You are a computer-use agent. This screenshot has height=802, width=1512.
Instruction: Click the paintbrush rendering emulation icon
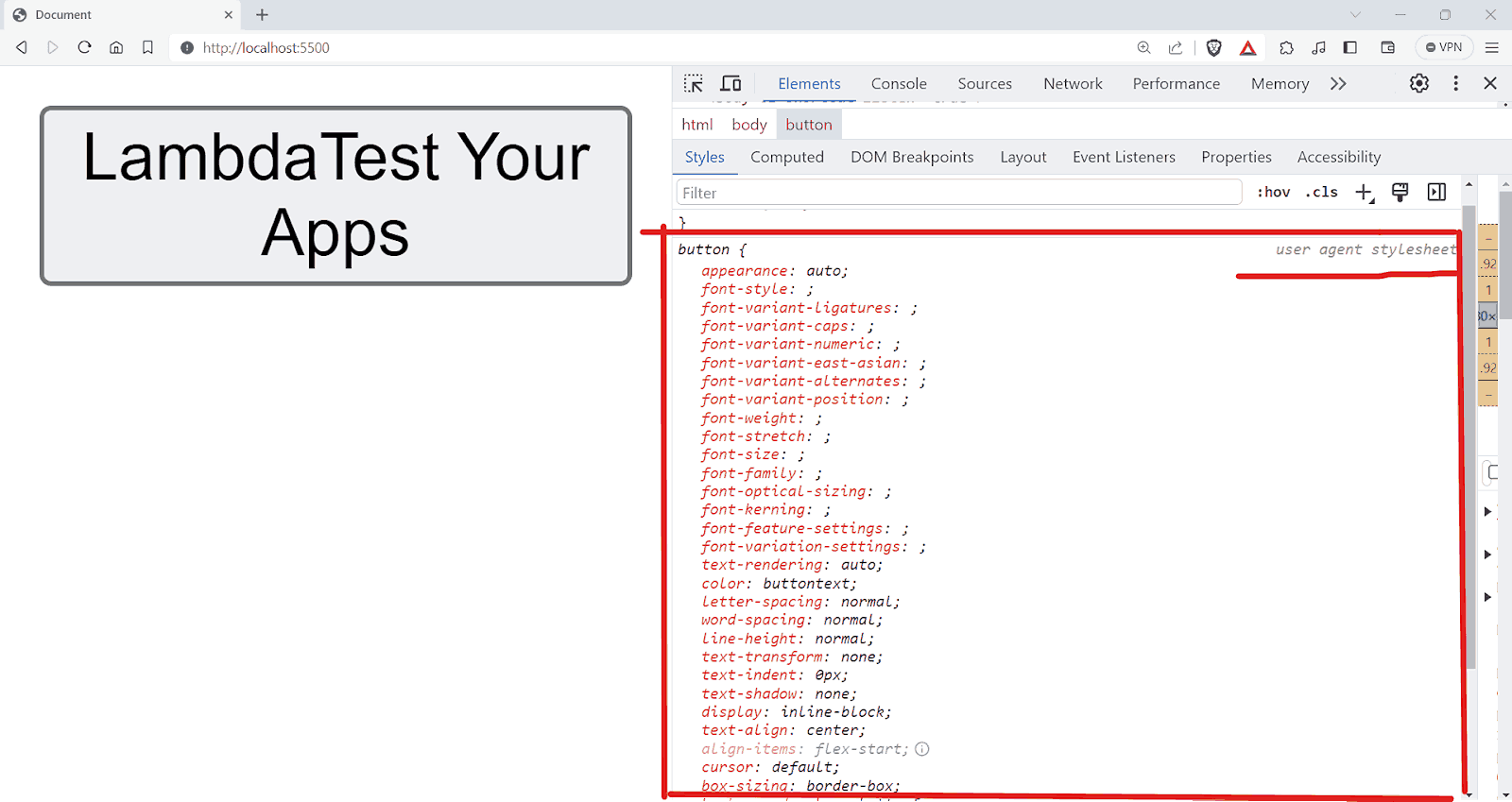pos(1400,193)
